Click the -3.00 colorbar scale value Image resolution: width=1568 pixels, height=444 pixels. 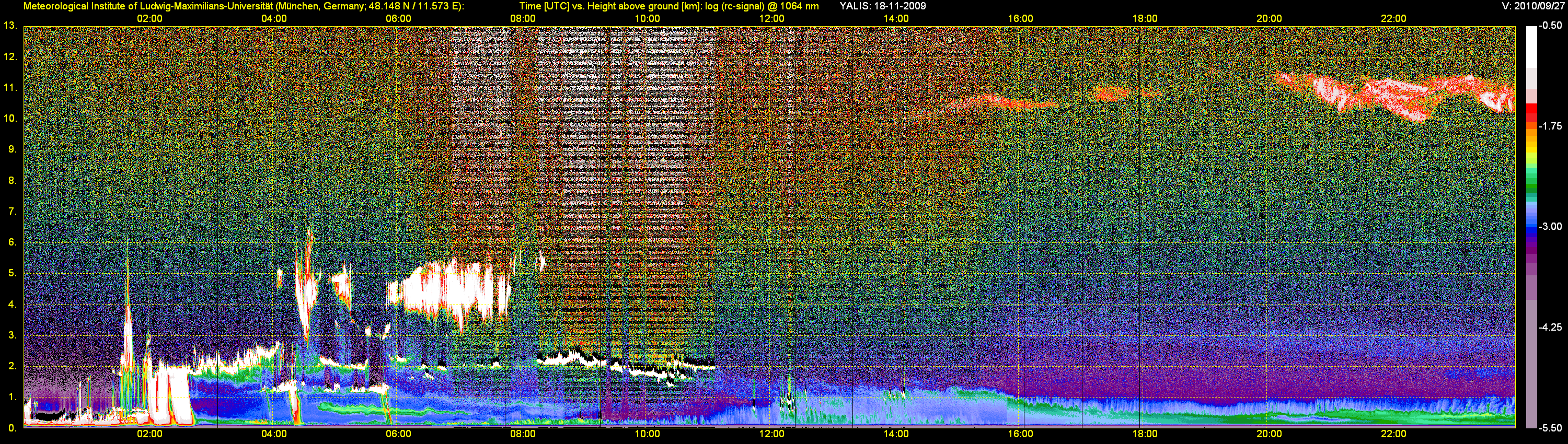[1550, 226]
